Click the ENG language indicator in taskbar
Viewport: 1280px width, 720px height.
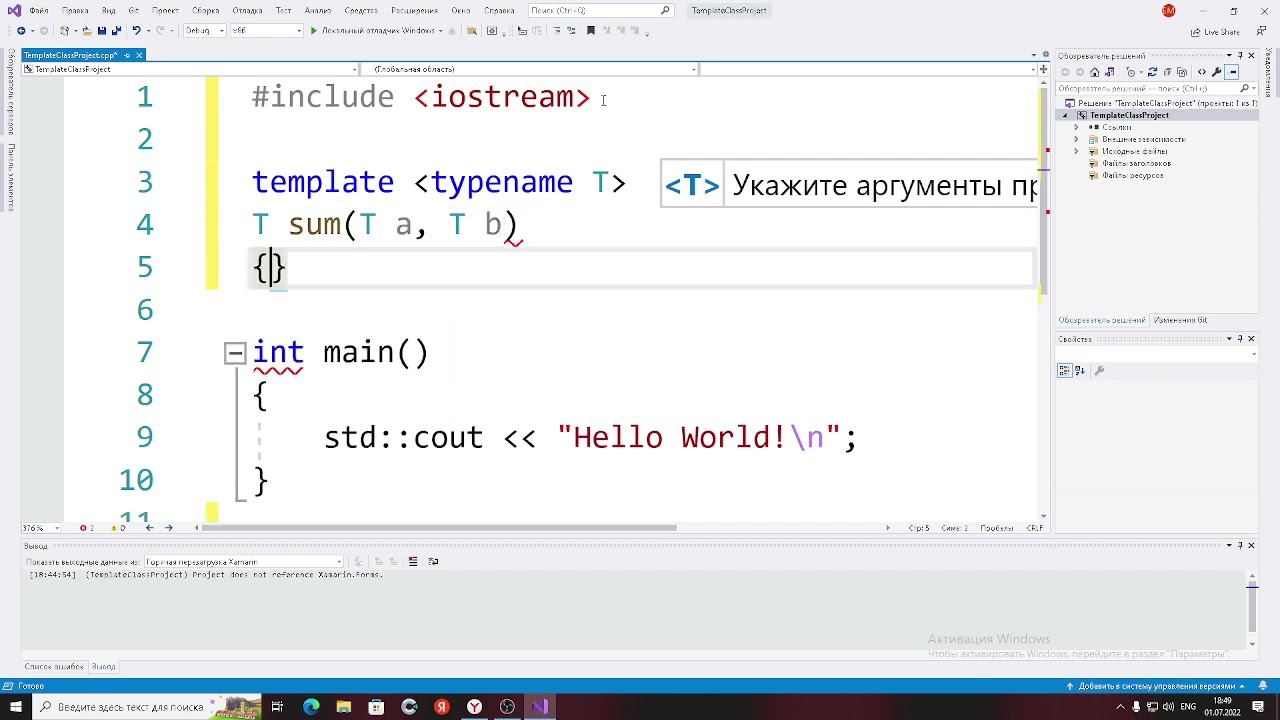click(1186, 707)
